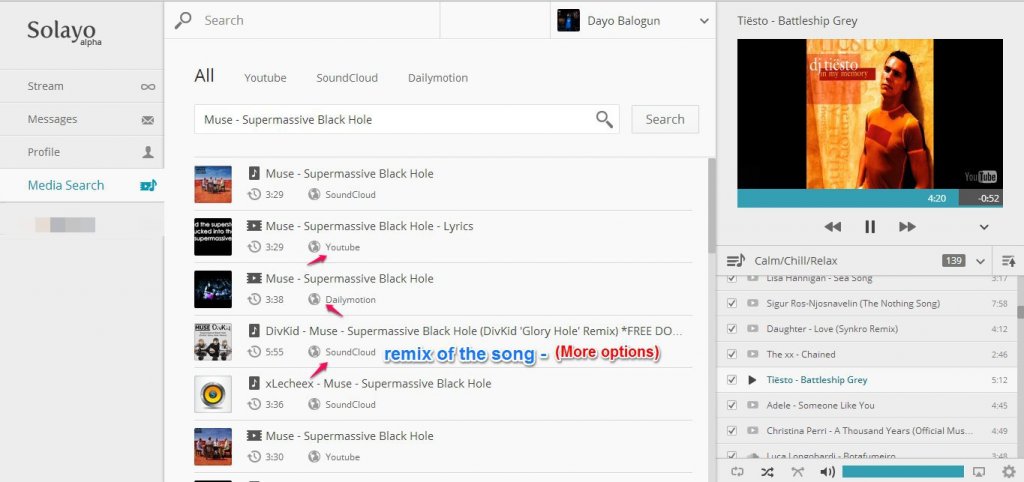Toggle the shuffle icon in player footer
The width and height of the screenshot is (1024, 482).
[x=767, y=472]
